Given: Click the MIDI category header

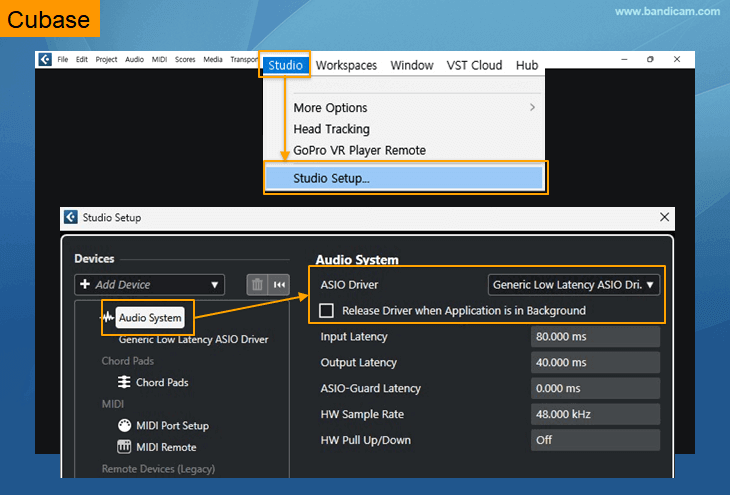Looking at the screenshot, I should point(113,404).
